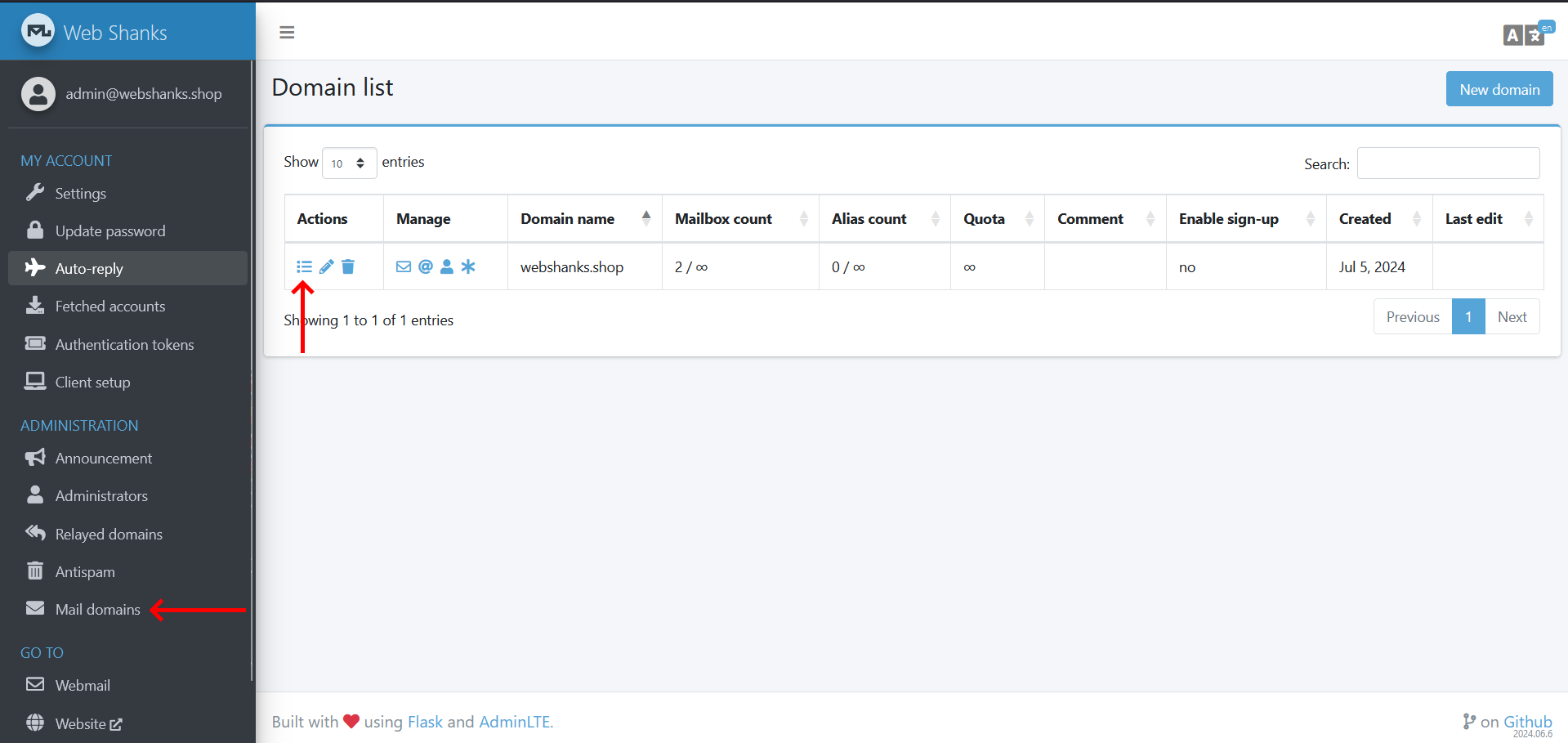Click the language translate icon

pos(1525,34)
